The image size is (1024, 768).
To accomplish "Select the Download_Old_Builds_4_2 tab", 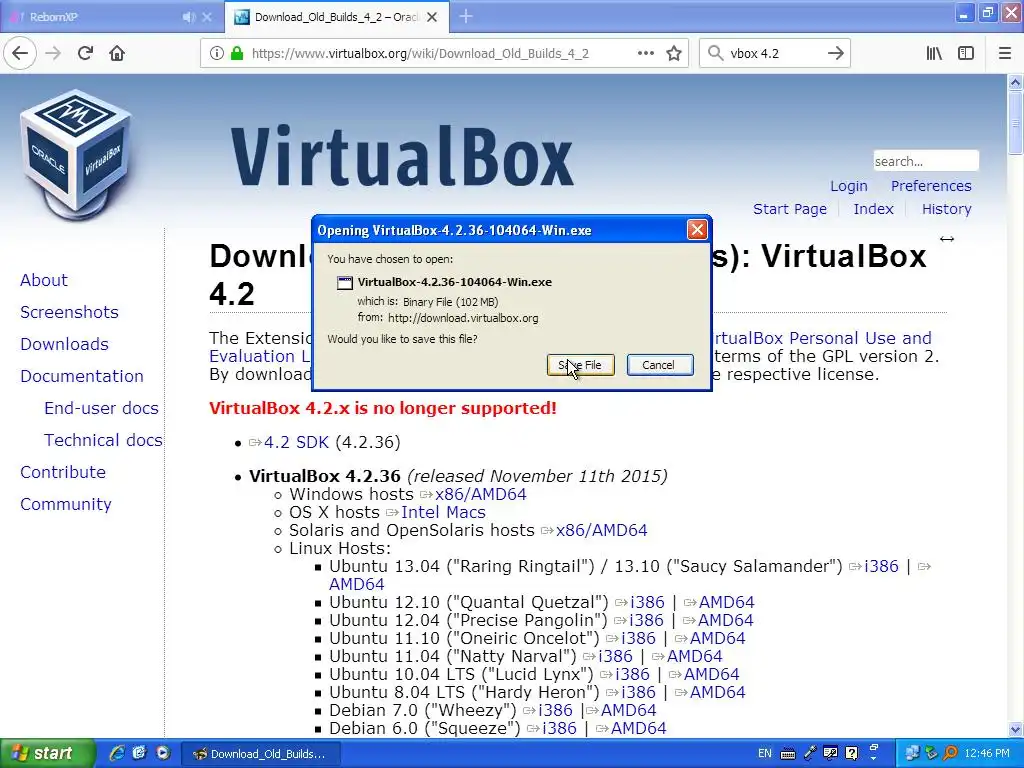I will pyautogui.click(x=336, y=17).
